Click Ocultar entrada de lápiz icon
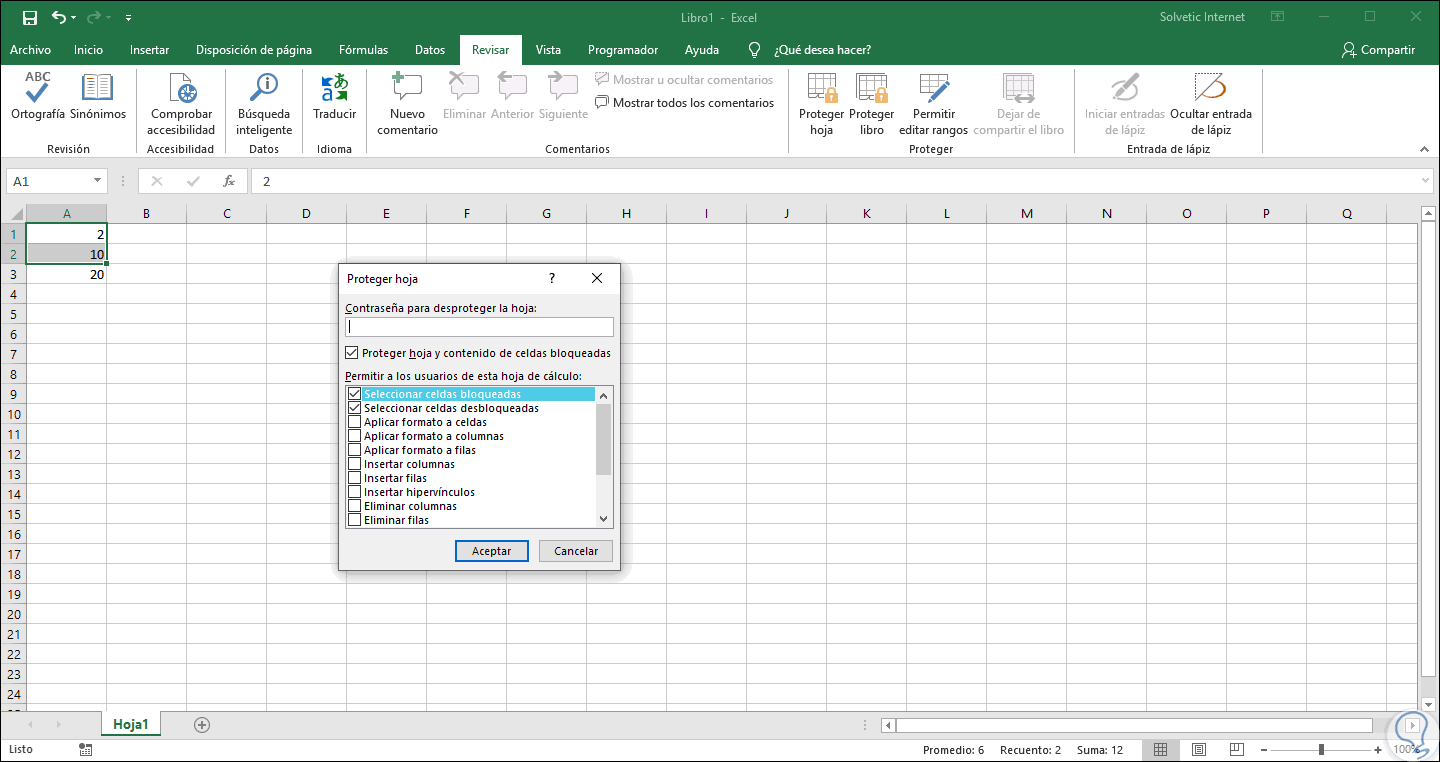The width and height of the screenshot is (1440, 762). [1210, 89]
